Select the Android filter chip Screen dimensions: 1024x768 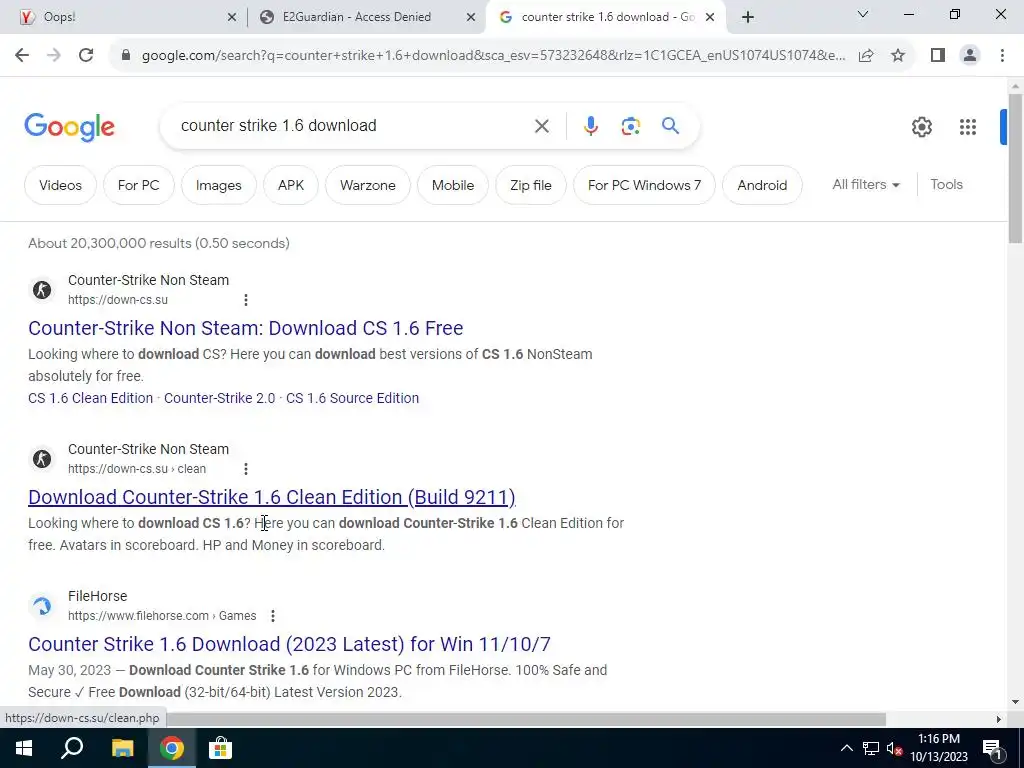point(762,185)
